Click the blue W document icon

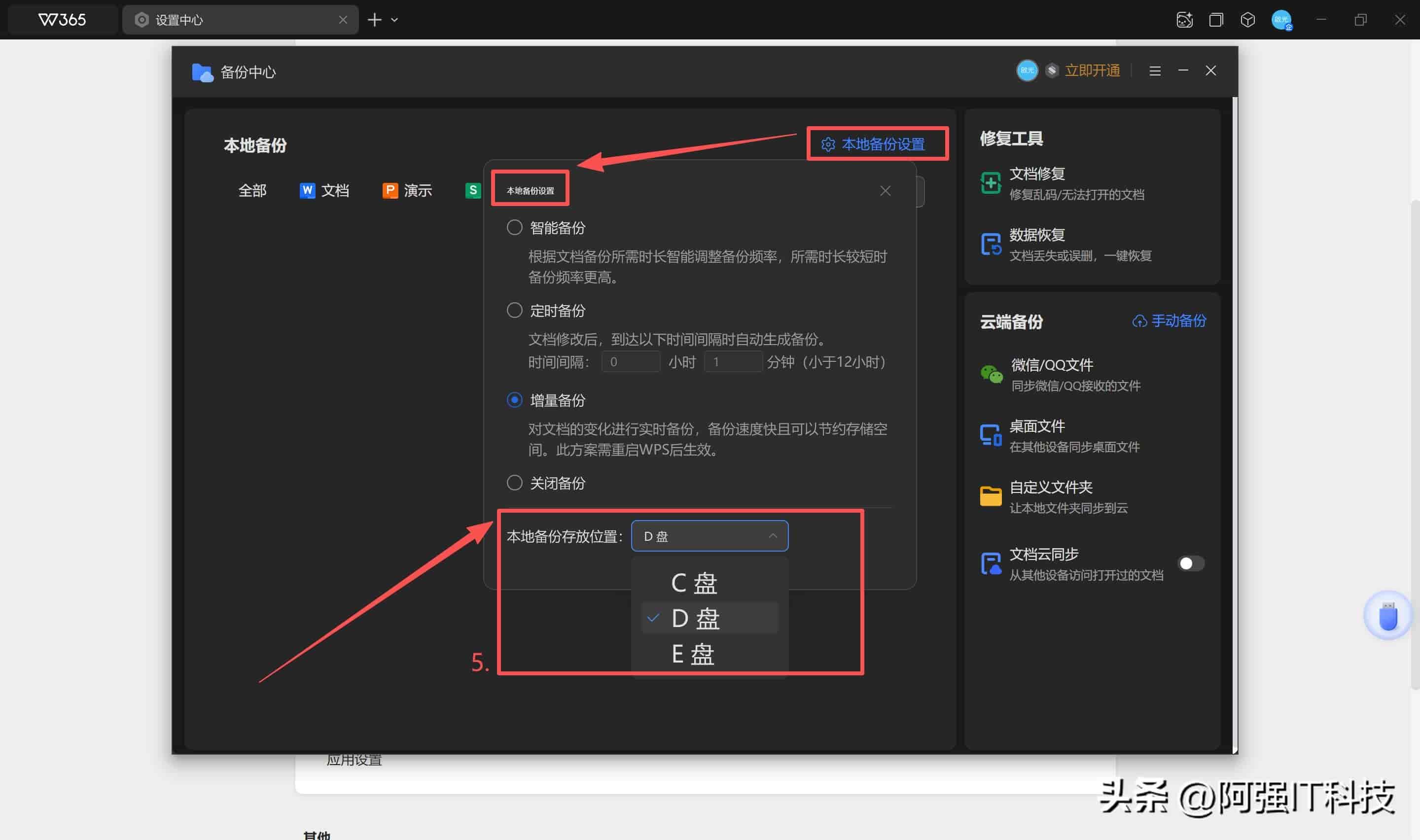click(307, 191)
